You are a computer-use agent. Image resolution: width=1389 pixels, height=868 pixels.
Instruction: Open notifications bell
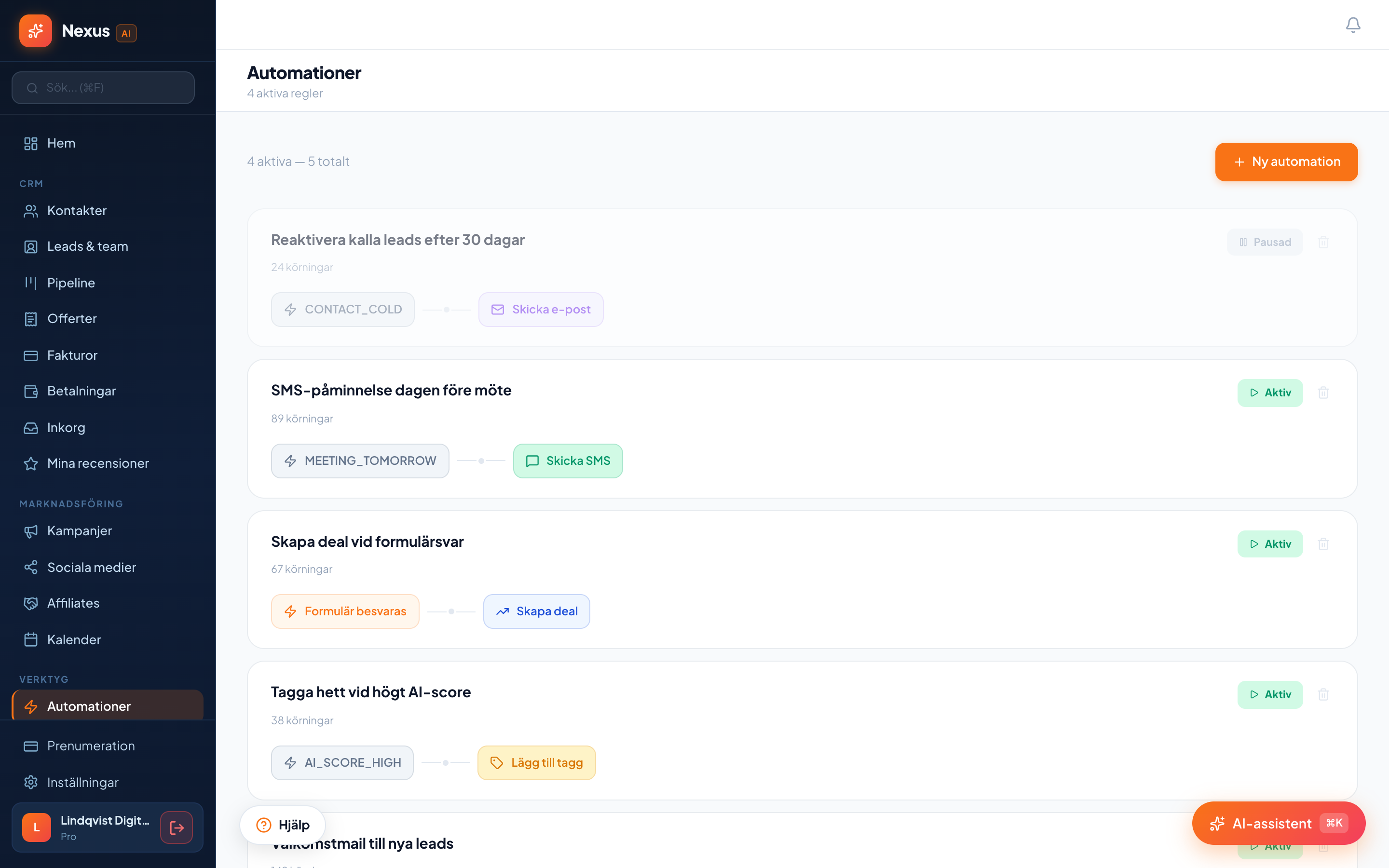coord(1353,25)
